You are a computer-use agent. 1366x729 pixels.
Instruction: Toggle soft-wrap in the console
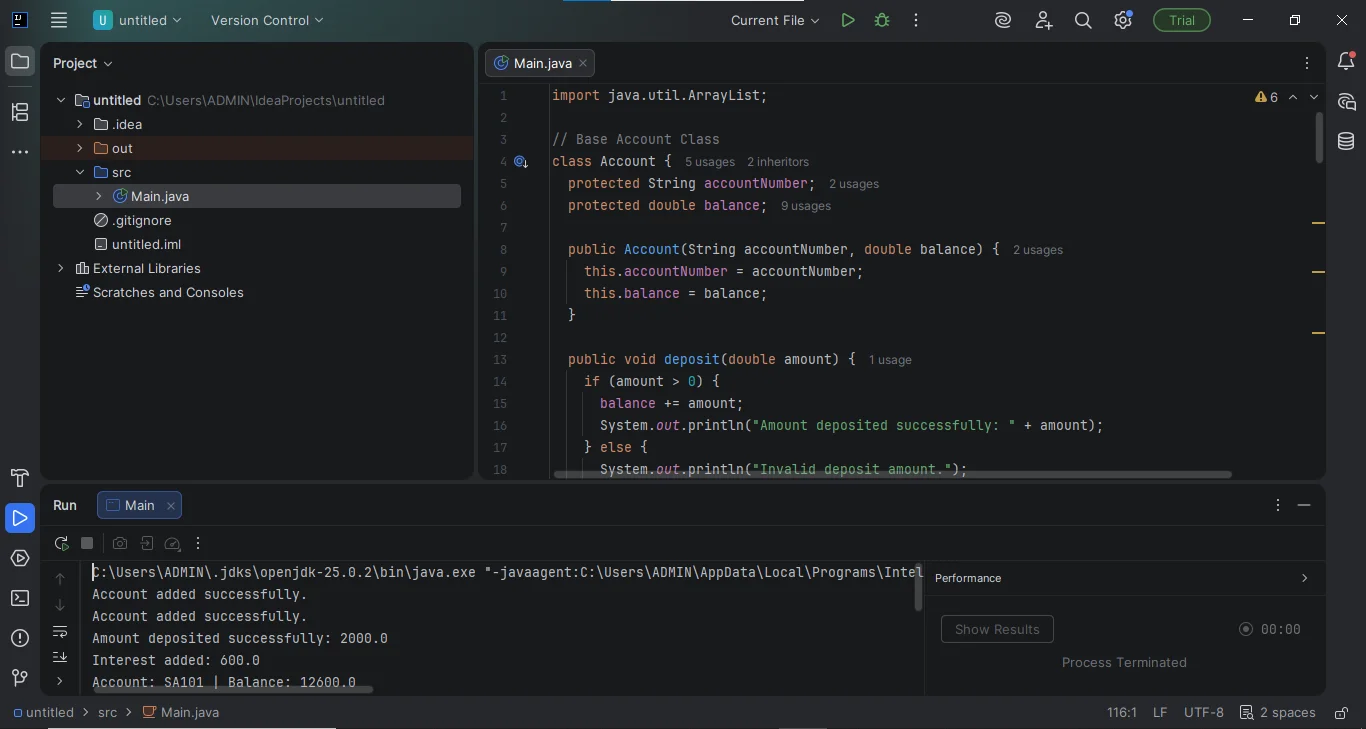tap(60, 632)
